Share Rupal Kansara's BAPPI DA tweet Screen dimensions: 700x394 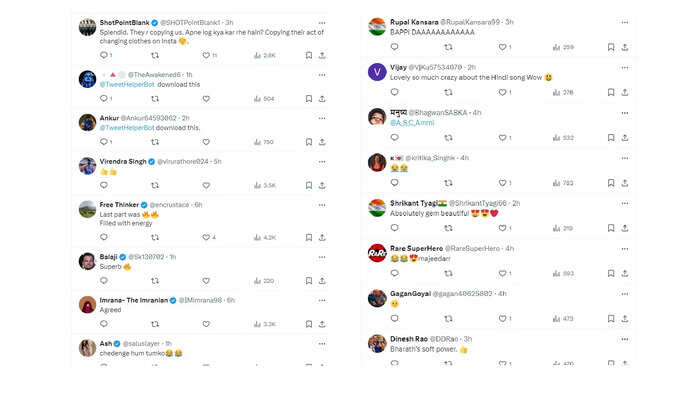click(x=625, y=47)
